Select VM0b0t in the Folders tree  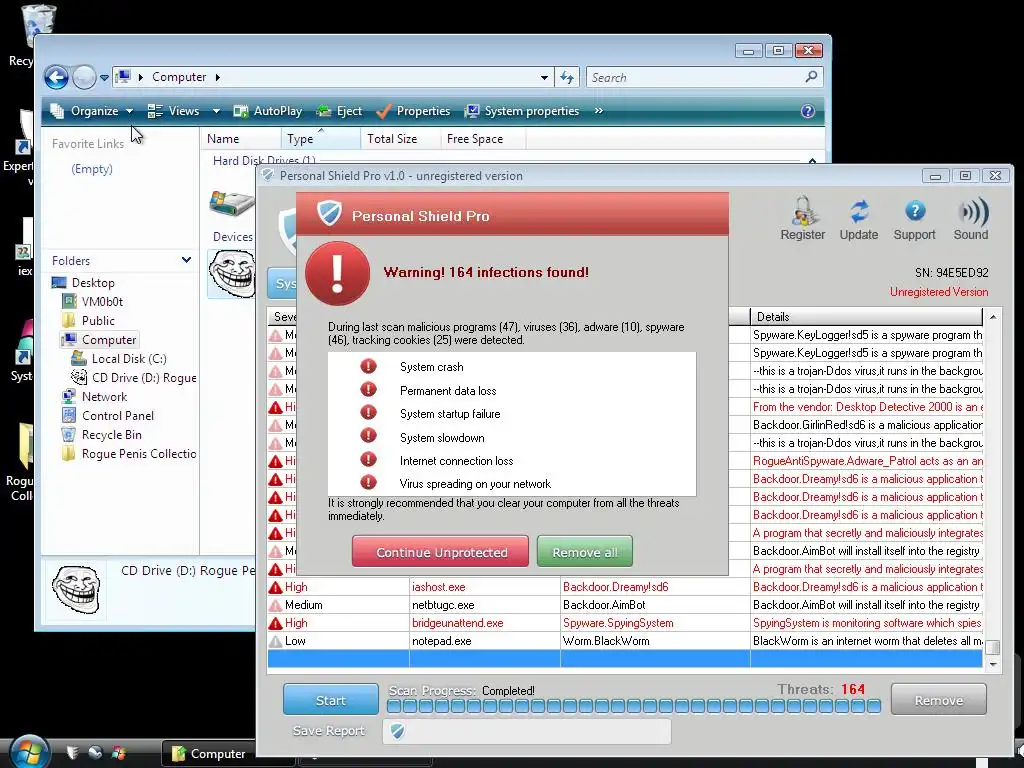102,302
